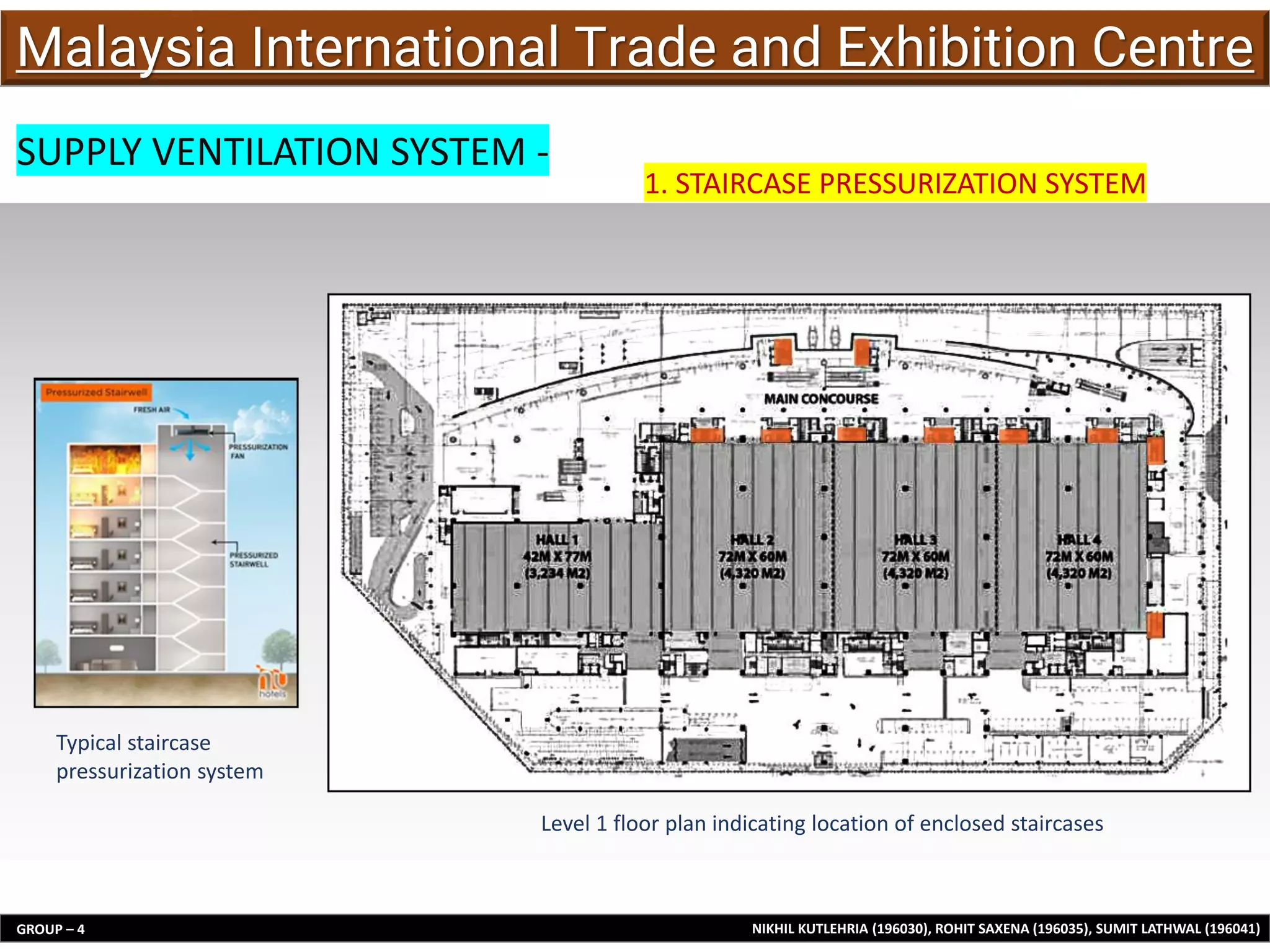Click the 'Typical staircase pressurization system' caption
This screenshot has height=952, width=1270.
coord(160,757)
